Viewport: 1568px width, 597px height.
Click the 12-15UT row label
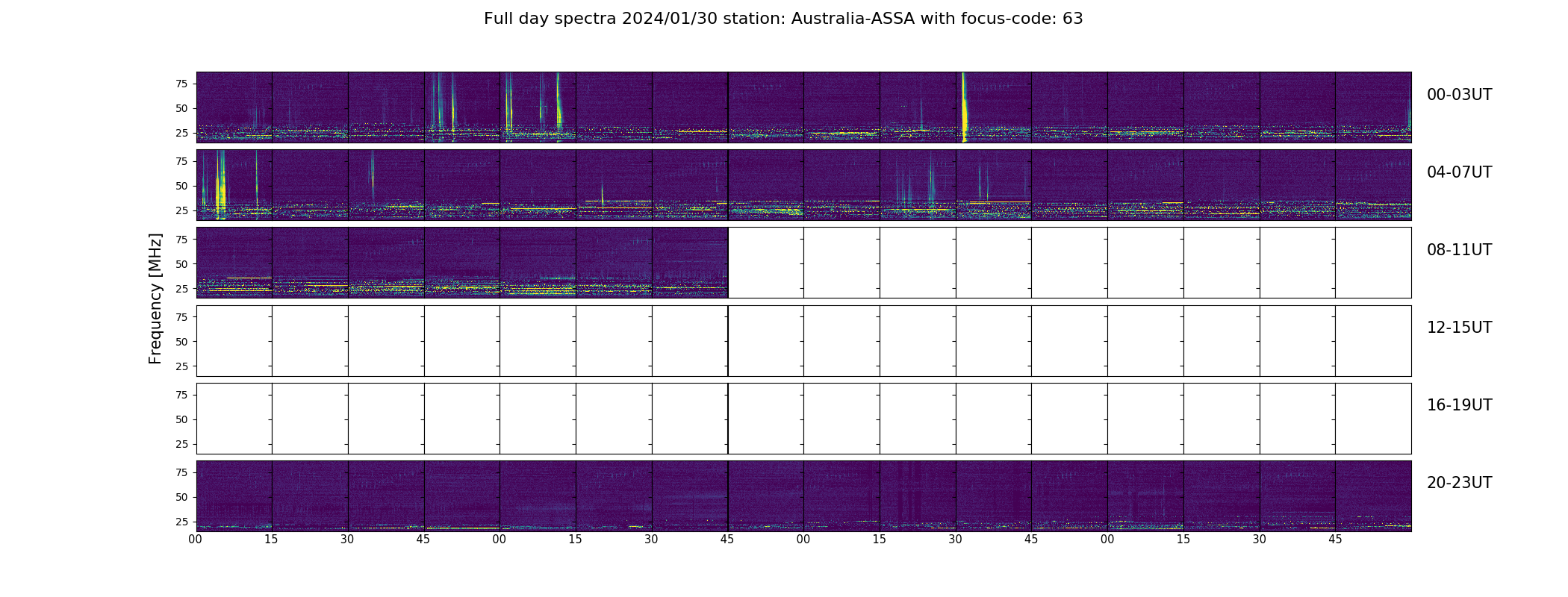coord(1459,328)
